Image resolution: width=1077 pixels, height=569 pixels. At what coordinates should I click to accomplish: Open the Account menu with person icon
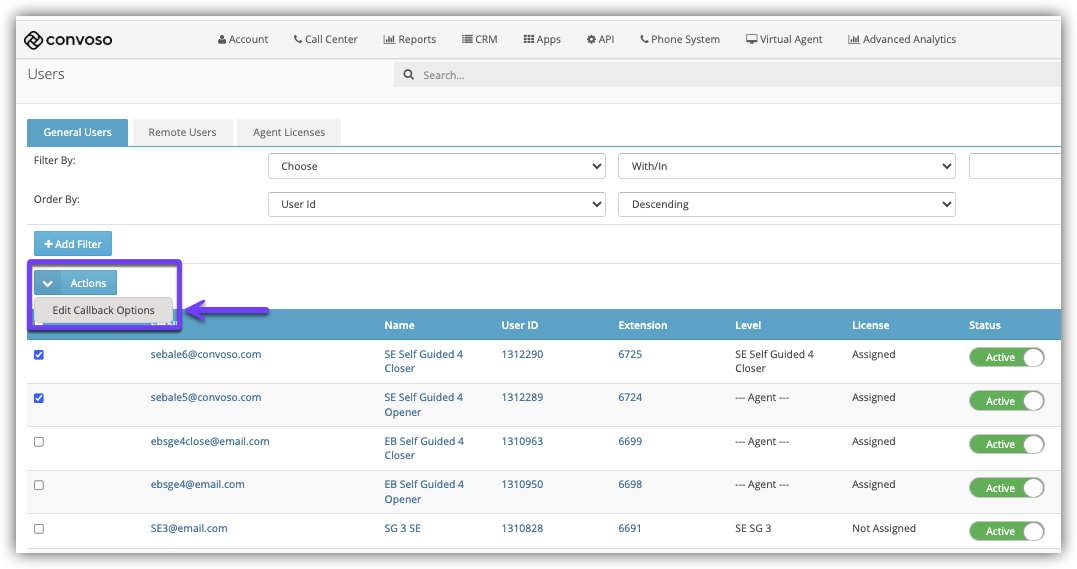coord(242,39)
